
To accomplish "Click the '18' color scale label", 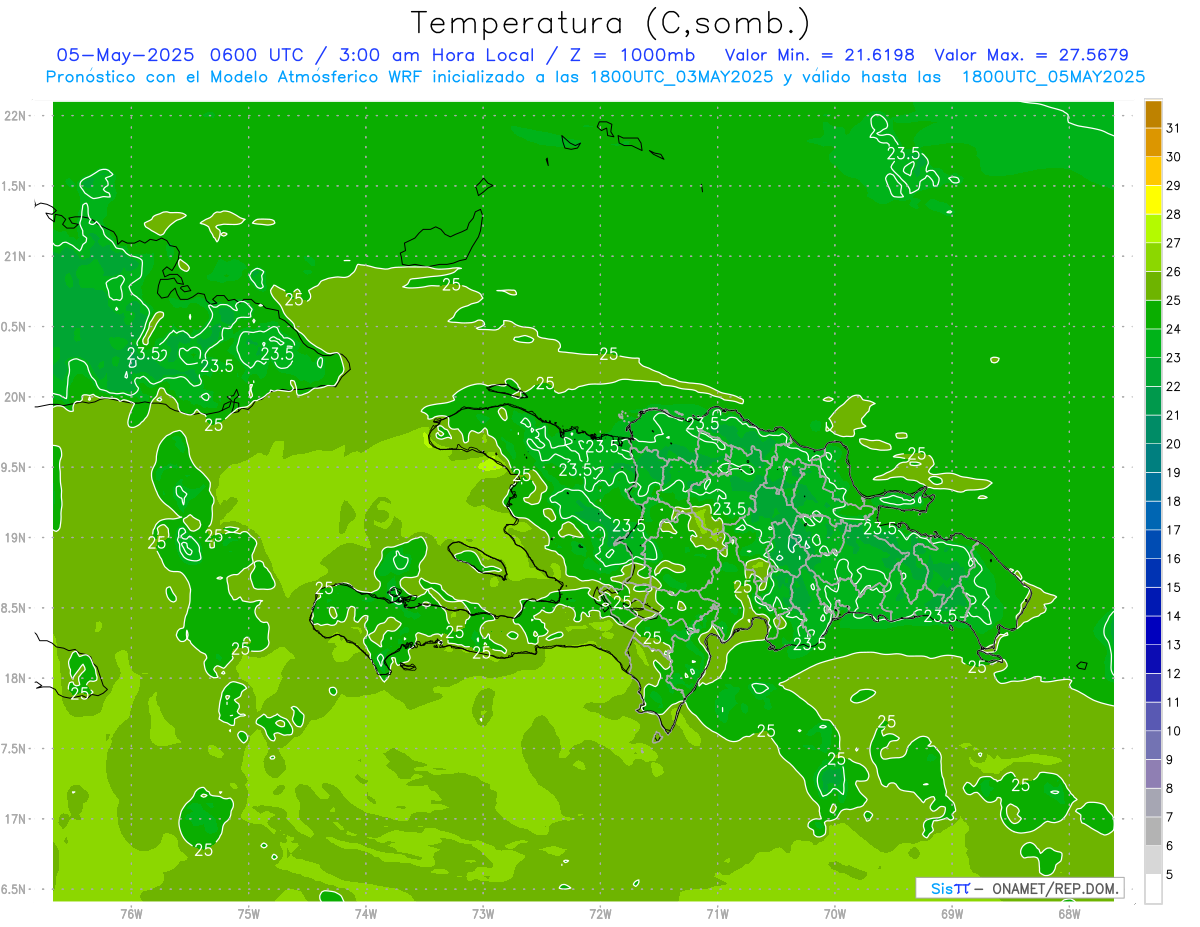I will (x=1174, y=501).
